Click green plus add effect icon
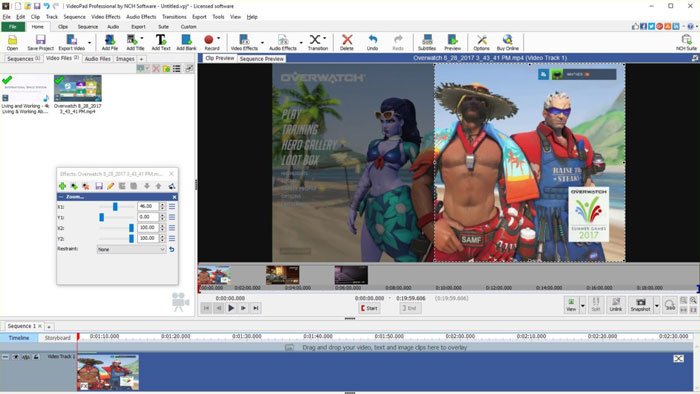The height and width of the screenshot is (394, 700). point(62,186)
